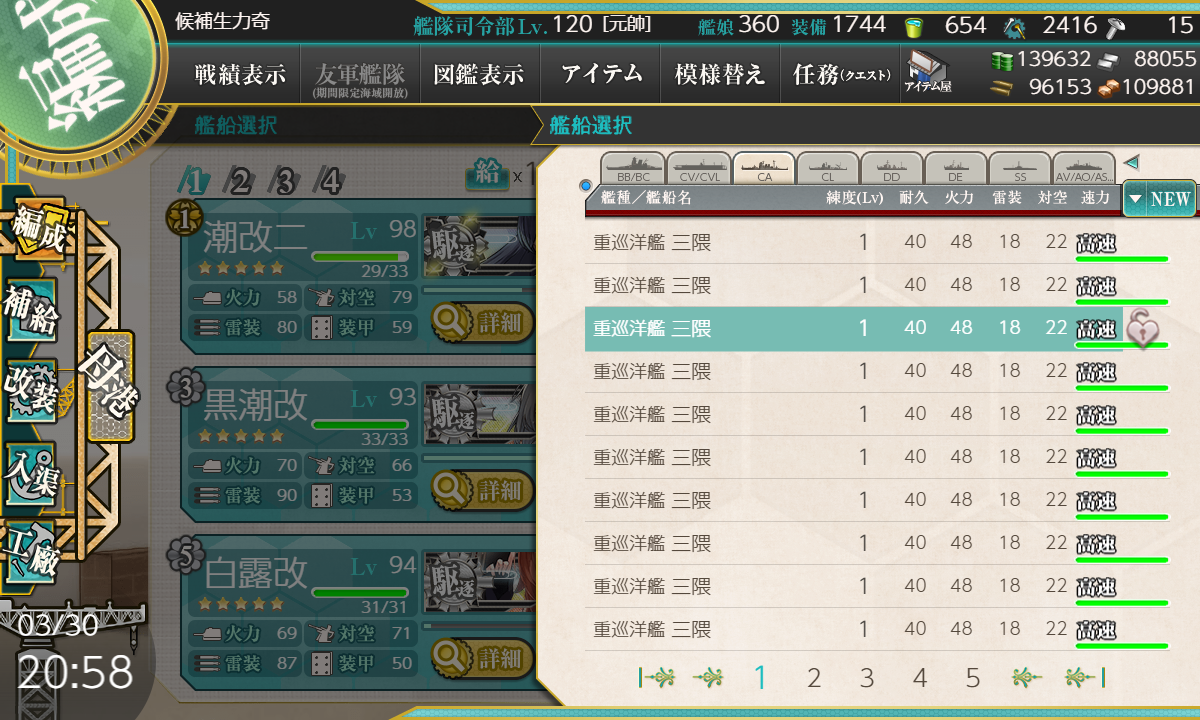Image resolution: width=1200 pixels, height=720 pixels.
Task: Choose the DD destroyer ship type icon
Action: 891,168
